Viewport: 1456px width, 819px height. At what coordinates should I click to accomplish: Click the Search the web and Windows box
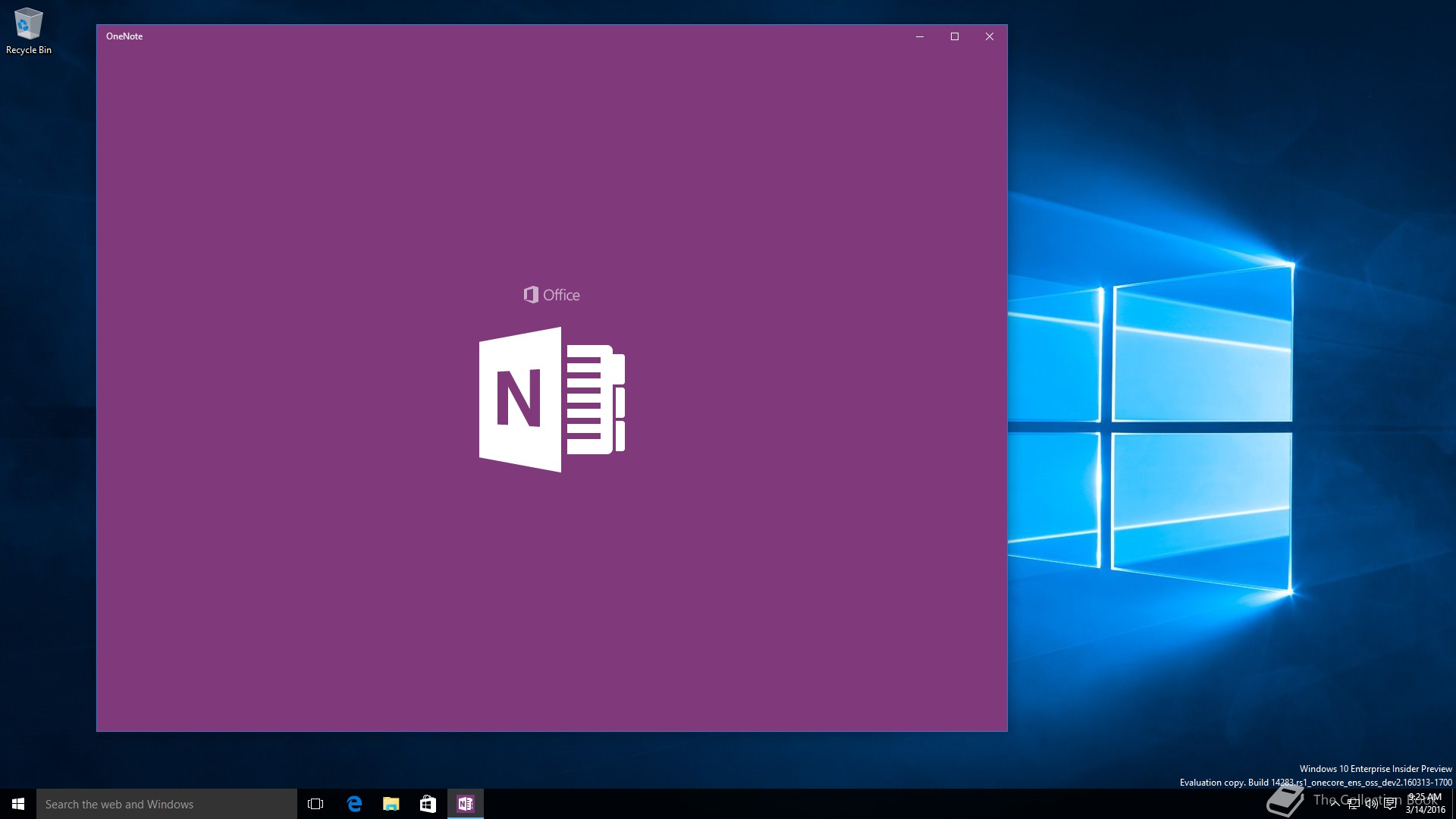click(x=167, y=804)
